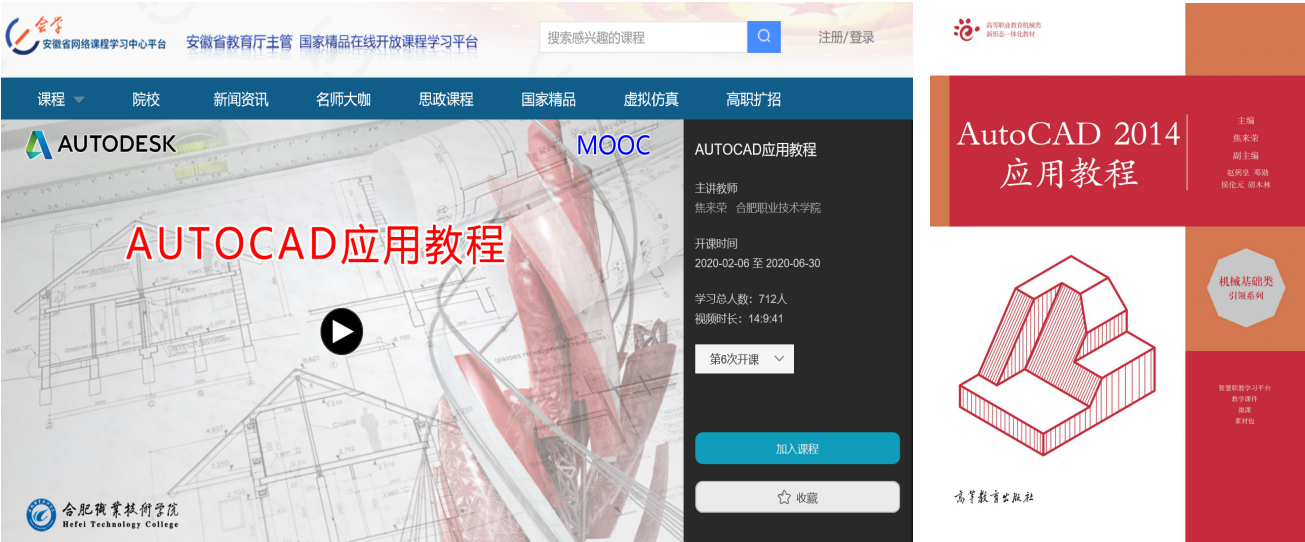This screenshot has width=1305, height=542.
Task: Click the Hefei Technology College logo
Action: [103, 513]
